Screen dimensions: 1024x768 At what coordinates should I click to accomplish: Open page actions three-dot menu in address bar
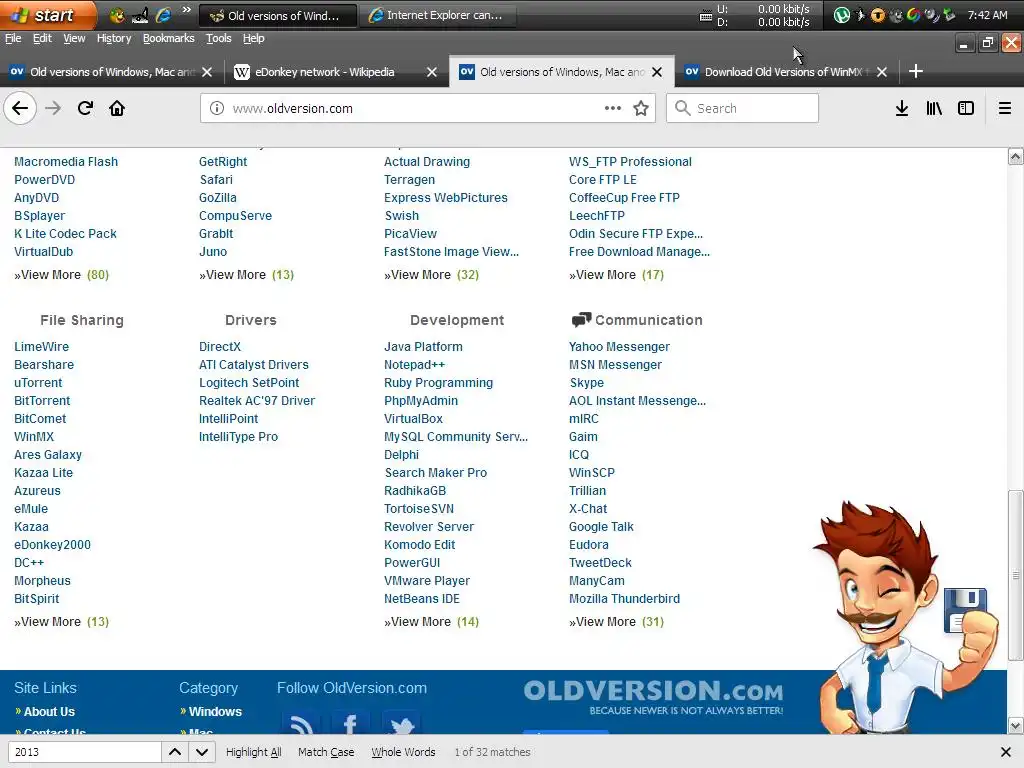[613, 108]
